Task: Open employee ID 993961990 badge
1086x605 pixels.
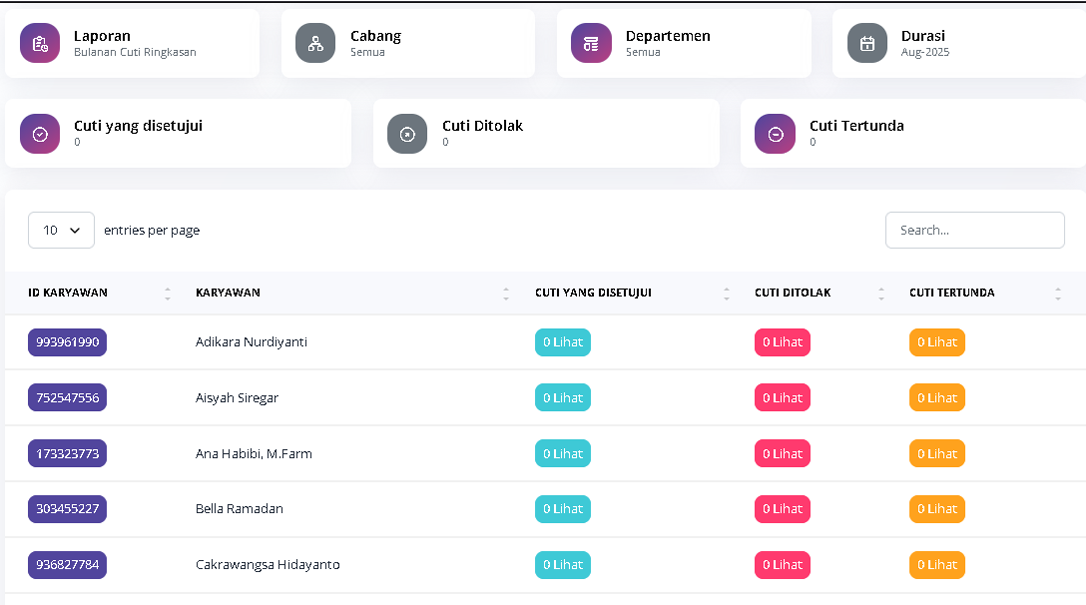Action: 67,342
